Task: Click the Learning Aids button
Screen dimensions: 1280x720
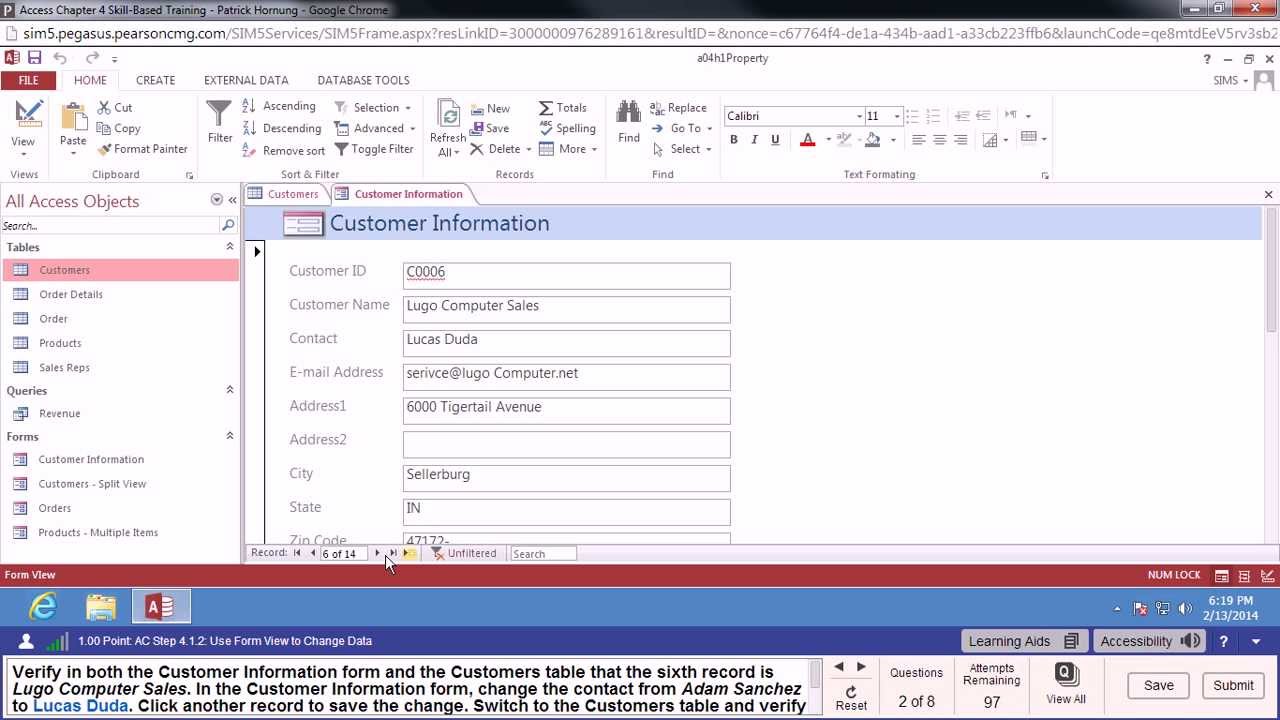Action: (1023, 641)
